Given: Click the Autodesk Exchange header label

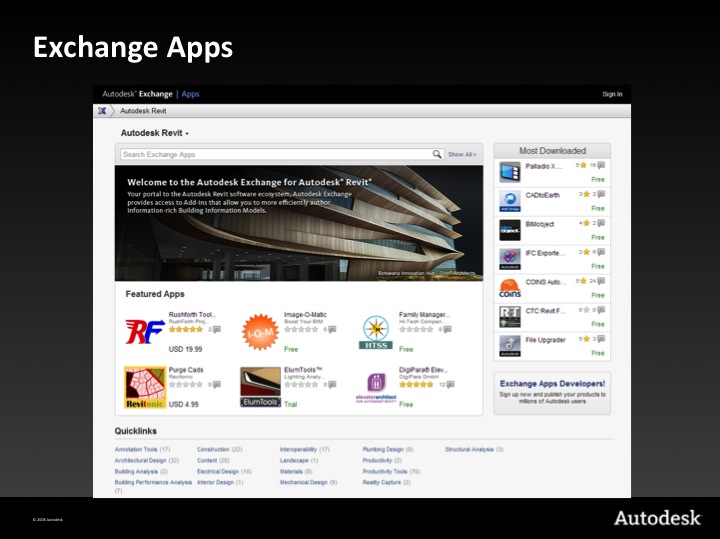Looking at the screenshot, I should pyautogui.click(x=137, y=94).
